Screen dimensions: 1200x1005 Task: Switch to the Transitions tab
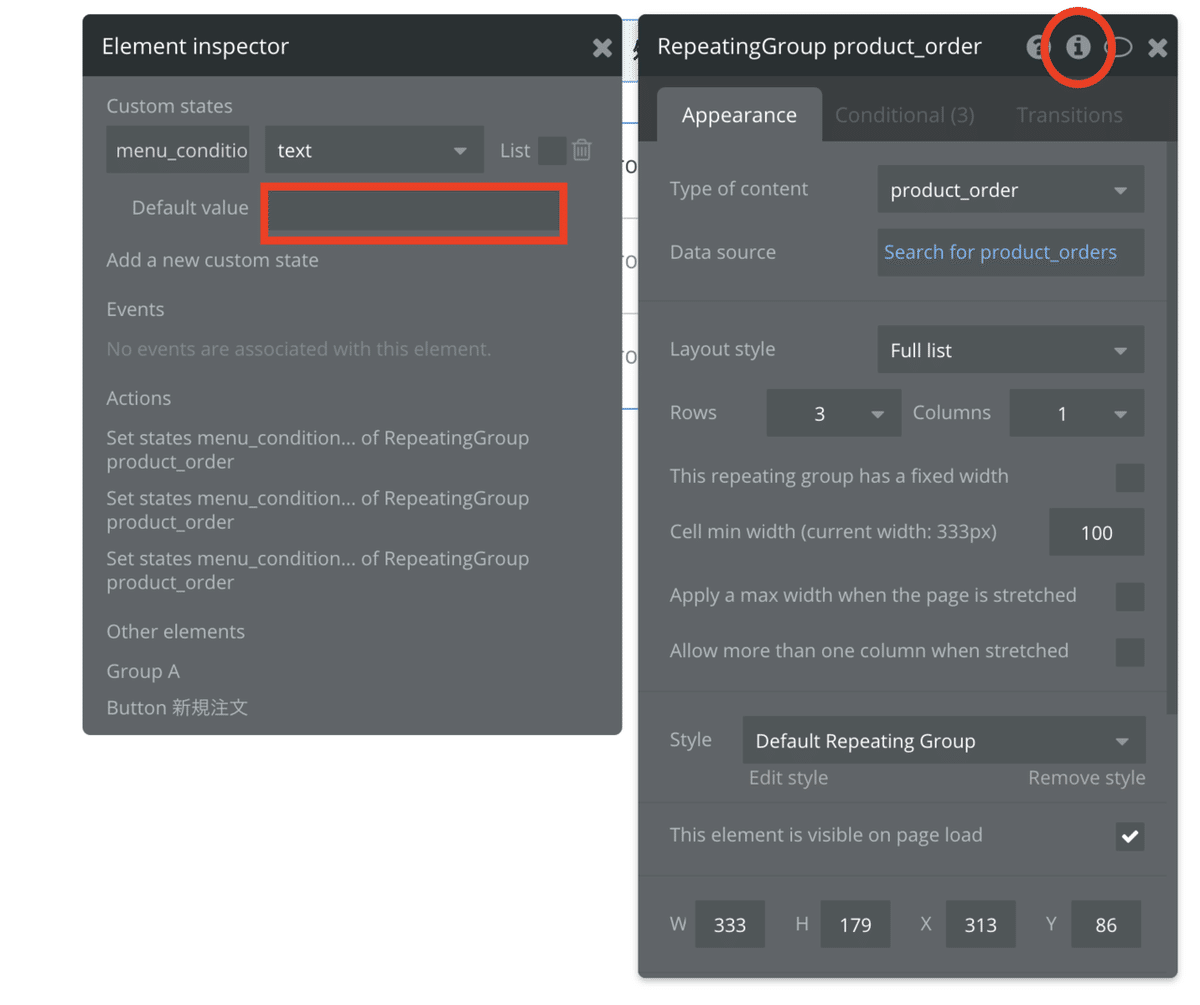[1069, 116]
